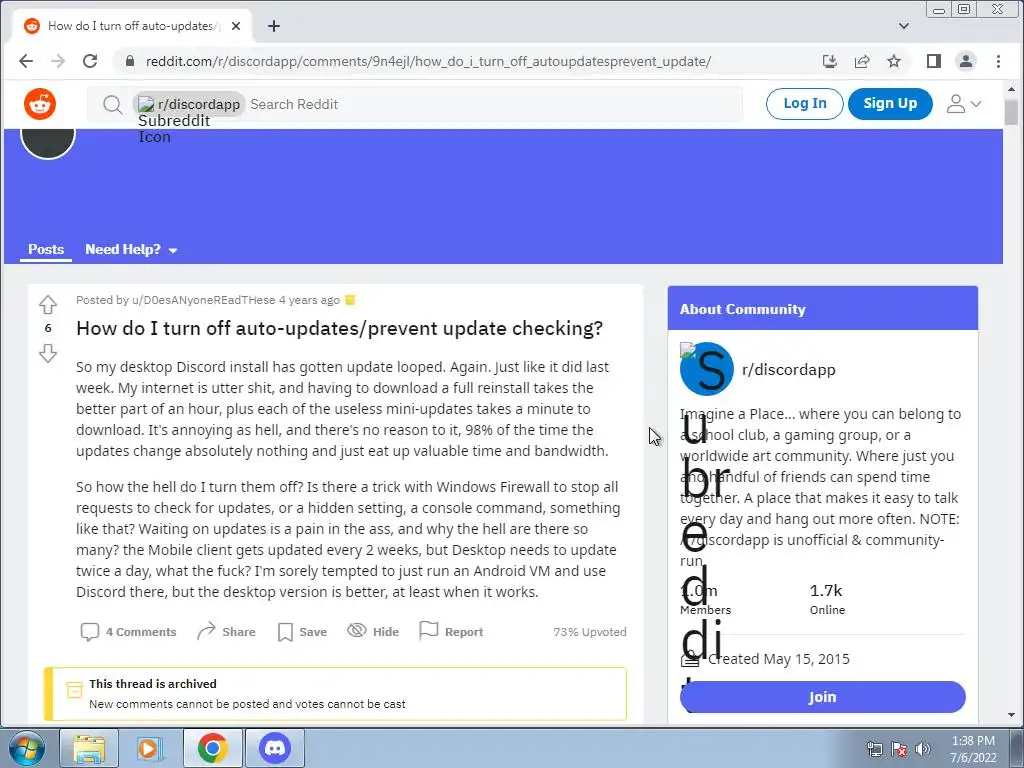Save the post with bookmark button

[x=302, y=632]
